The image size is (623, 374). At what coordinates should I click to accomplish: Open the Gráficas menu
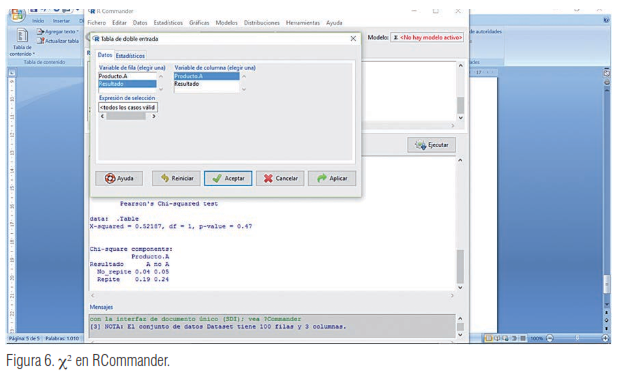pyautogui.click(x=199, y=23)
